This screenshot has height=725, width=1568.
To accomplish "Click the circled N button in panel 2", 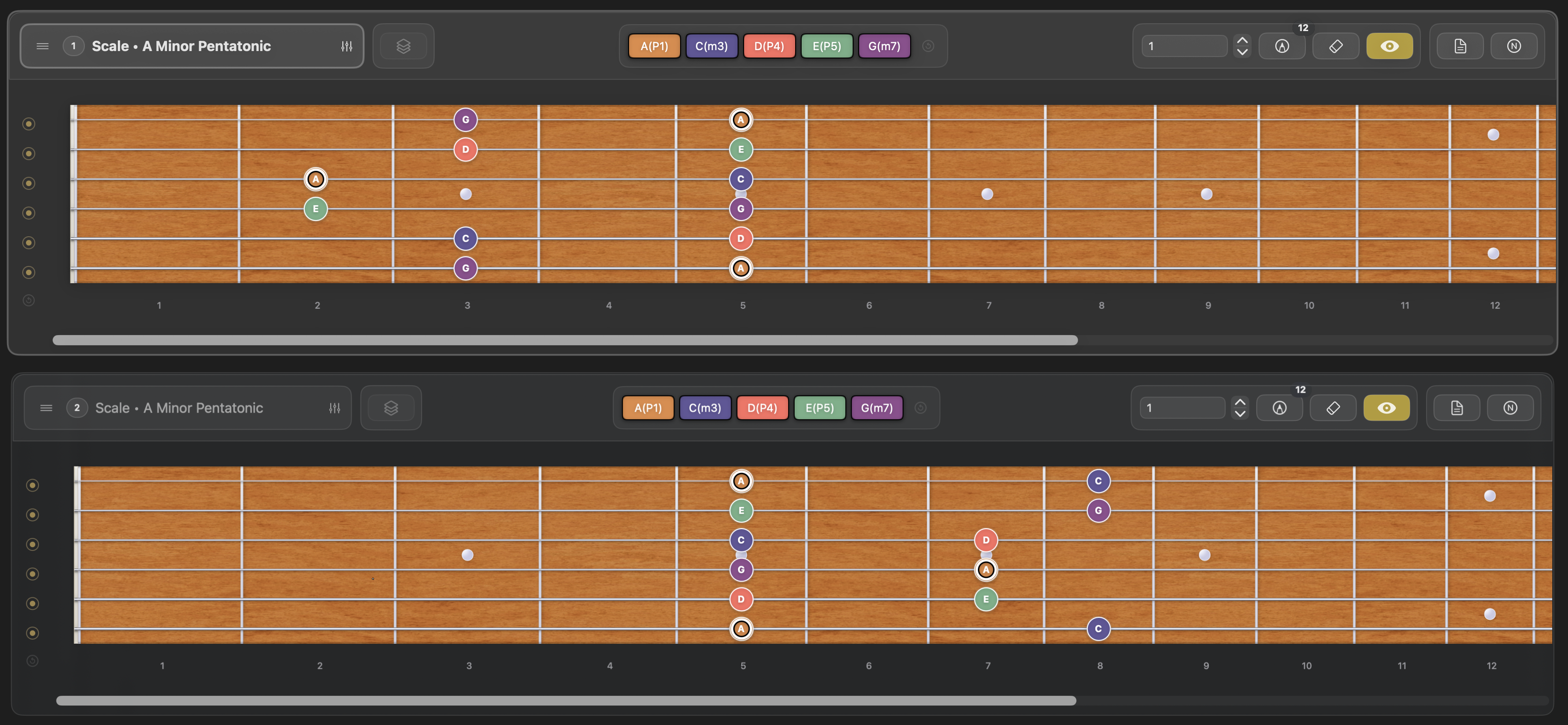I will [1510, 408].
